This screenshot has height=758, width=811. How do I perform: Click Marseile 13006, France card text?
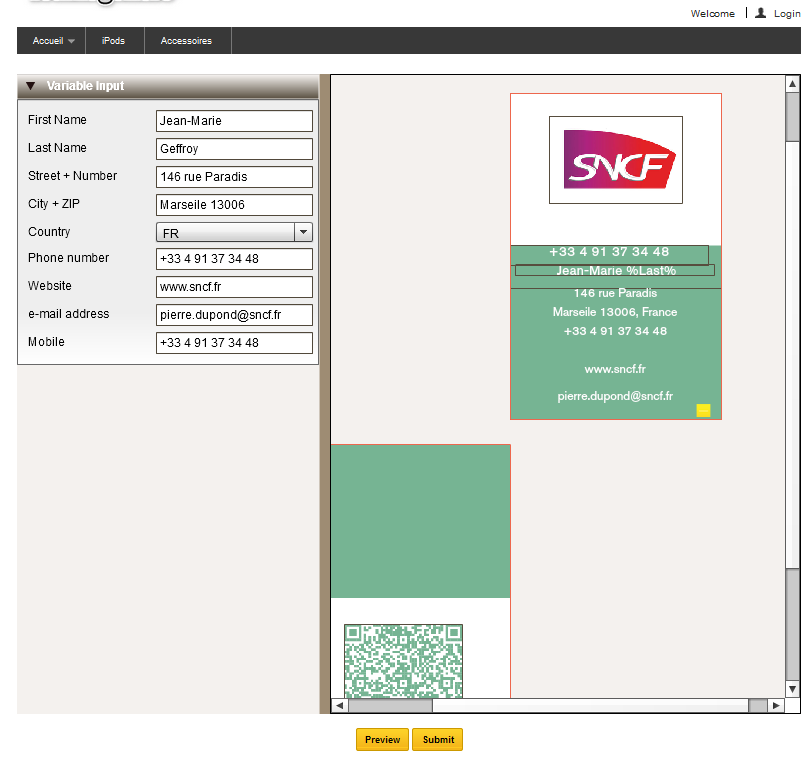click(x=615, y=312)
